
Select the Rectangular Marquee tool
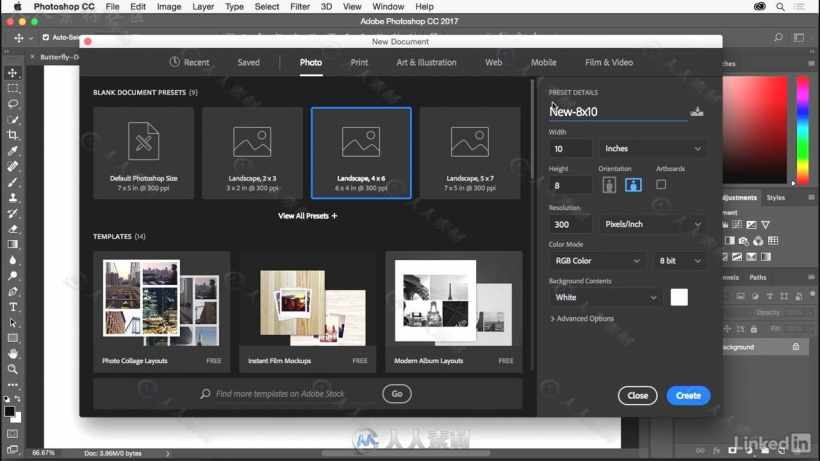(13, 88)
